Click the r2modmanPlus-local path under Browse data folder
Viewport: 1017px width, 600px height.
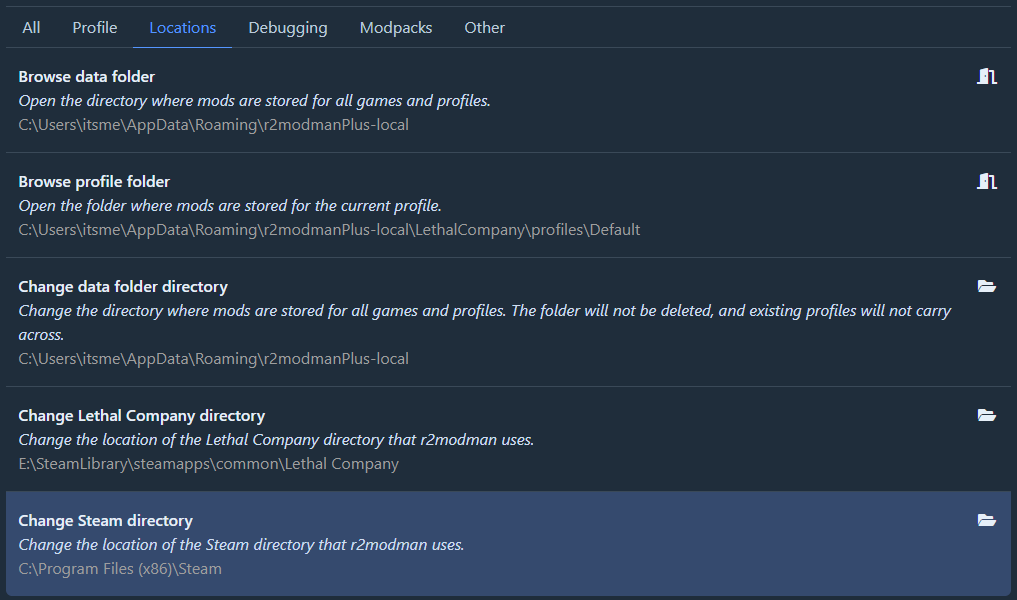(213, 125)
